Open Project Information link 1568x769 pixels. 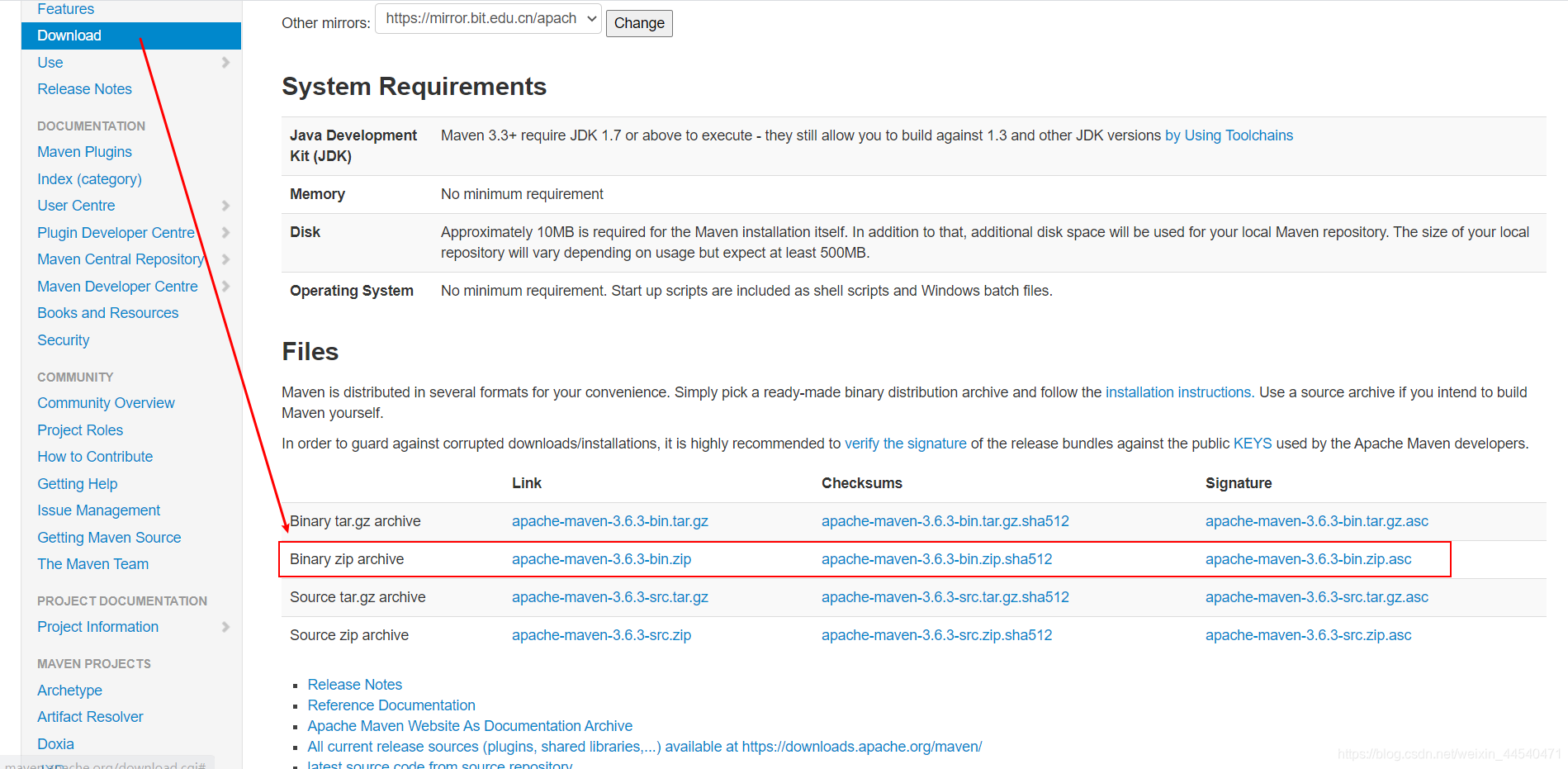[97, 627]
